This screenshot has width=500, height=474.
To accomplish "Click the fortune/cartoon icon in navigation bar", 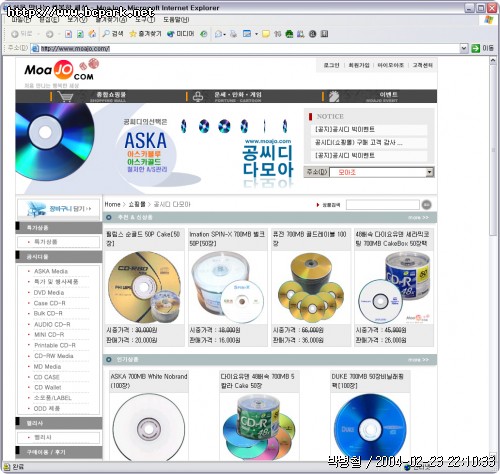I will tap(198, 97).
